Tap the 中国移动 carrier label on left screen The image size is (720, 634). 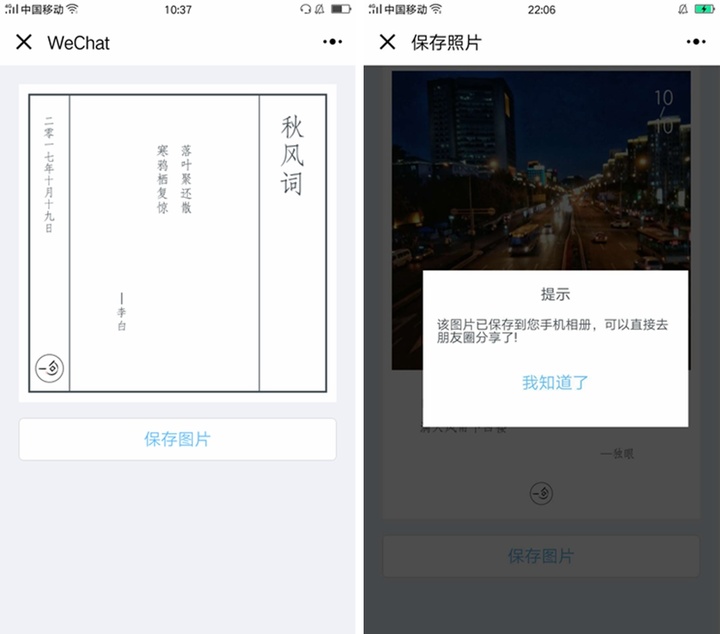pyautogui.click(x=42, y=9)
